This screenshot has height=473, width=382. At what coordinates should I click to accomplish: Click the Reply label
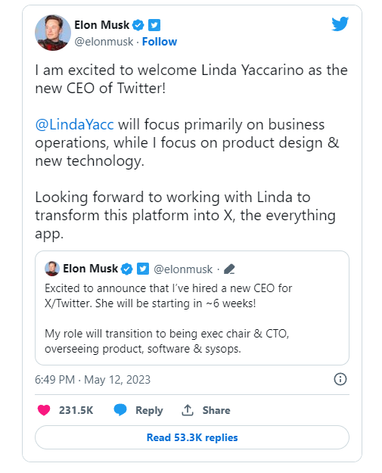pos(149,410)
